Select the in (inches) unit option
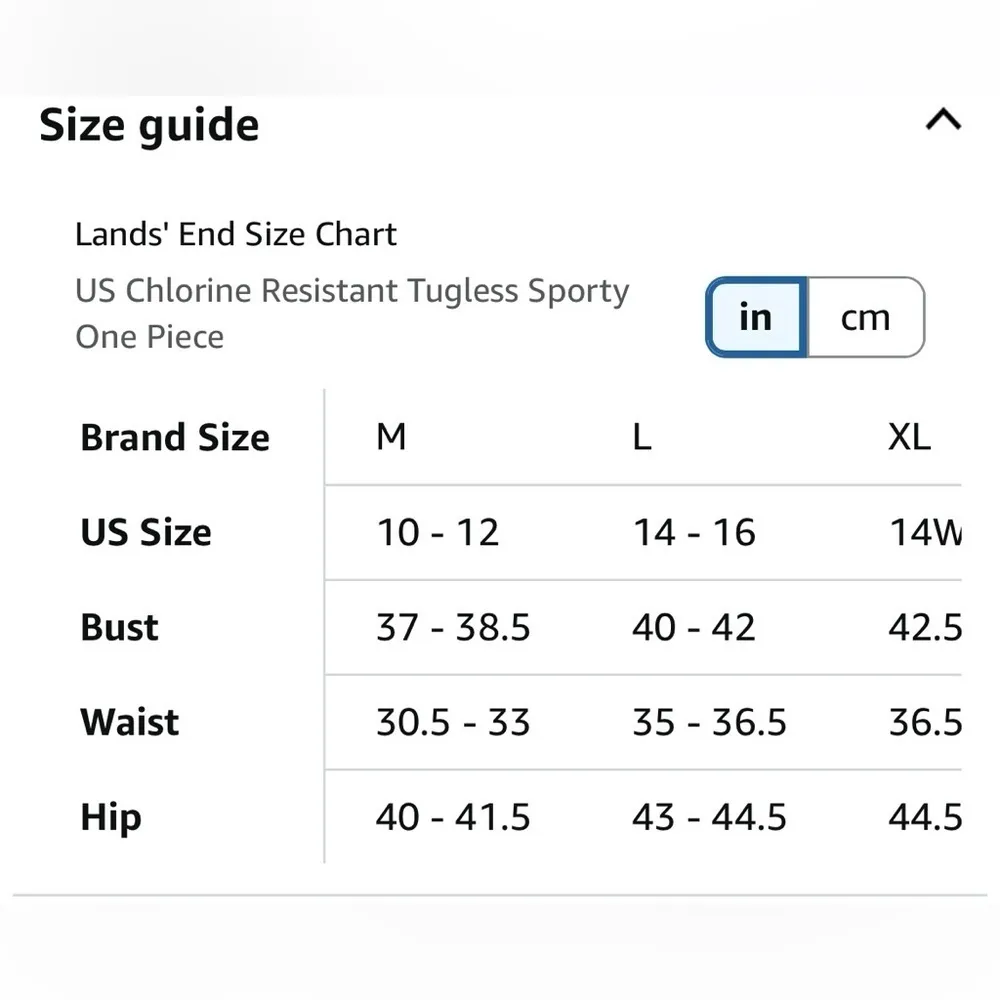 (756, 318)
